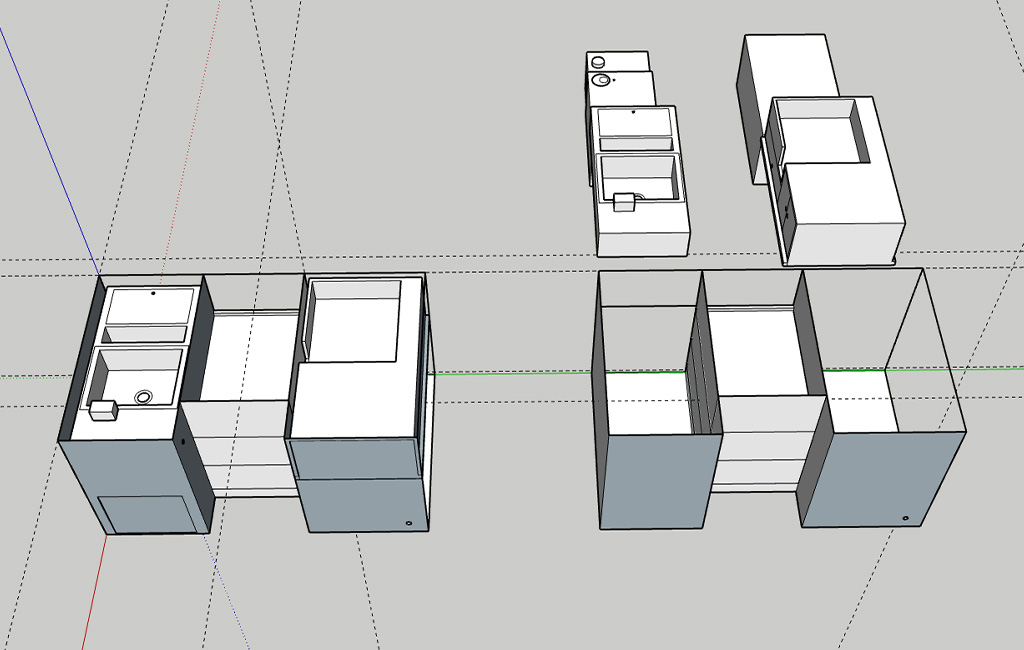
Task: Select the tall sink unit at top center
Action: click(635, 150)
